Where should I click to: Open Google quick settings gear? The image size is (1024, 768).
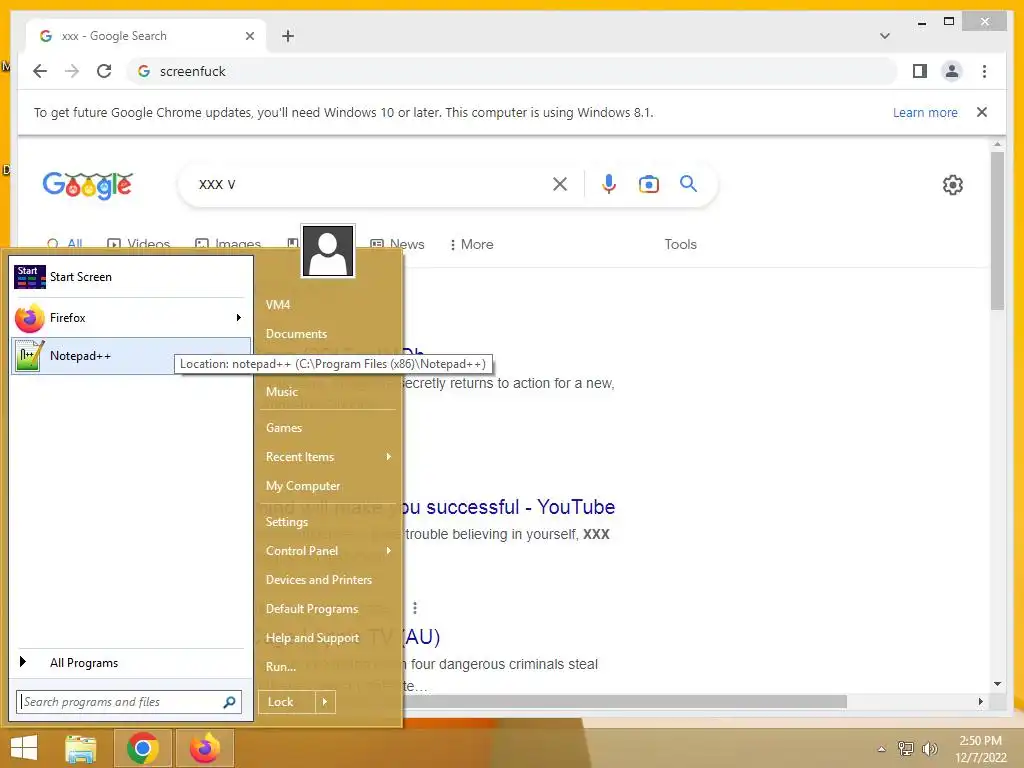click(x=953, y=185)
